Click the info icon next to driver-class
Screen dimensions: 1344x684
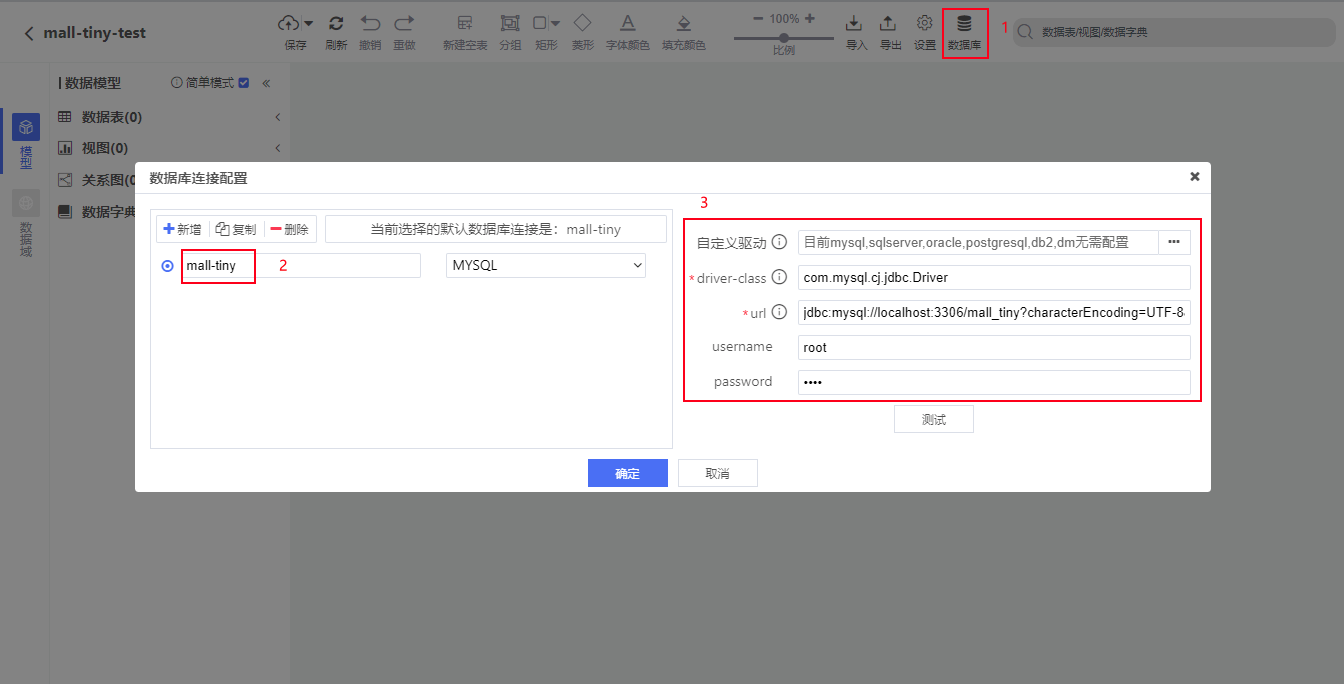click(x=779, y=277)
